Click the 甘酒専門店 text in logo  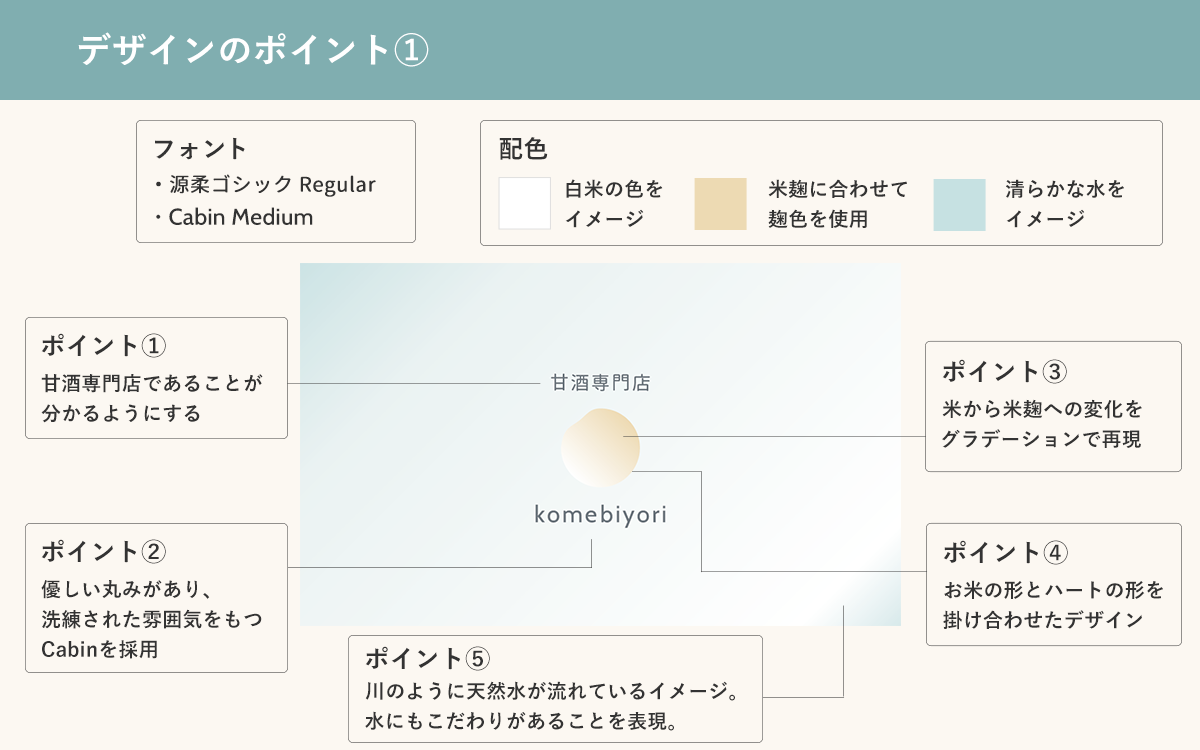coord(600,383)
